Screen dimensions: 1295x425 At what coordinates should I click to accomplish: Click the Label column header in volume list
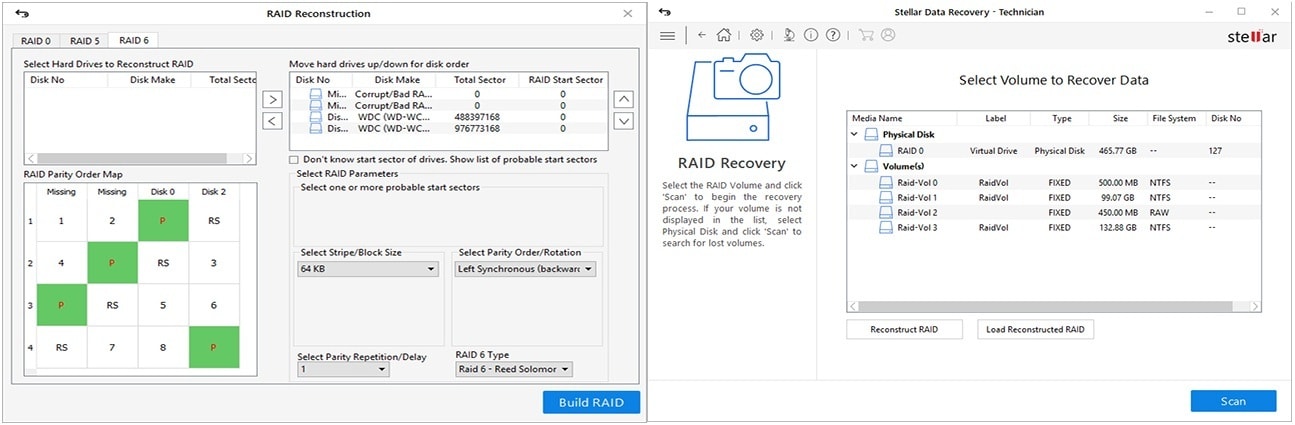[995, 118]
